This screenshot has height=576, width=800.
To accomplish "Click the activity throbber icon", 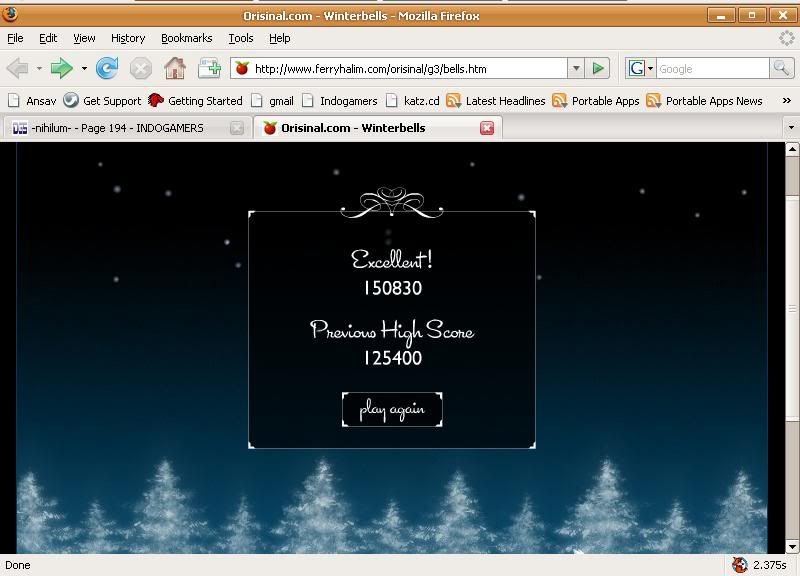I will coord(786,38).
